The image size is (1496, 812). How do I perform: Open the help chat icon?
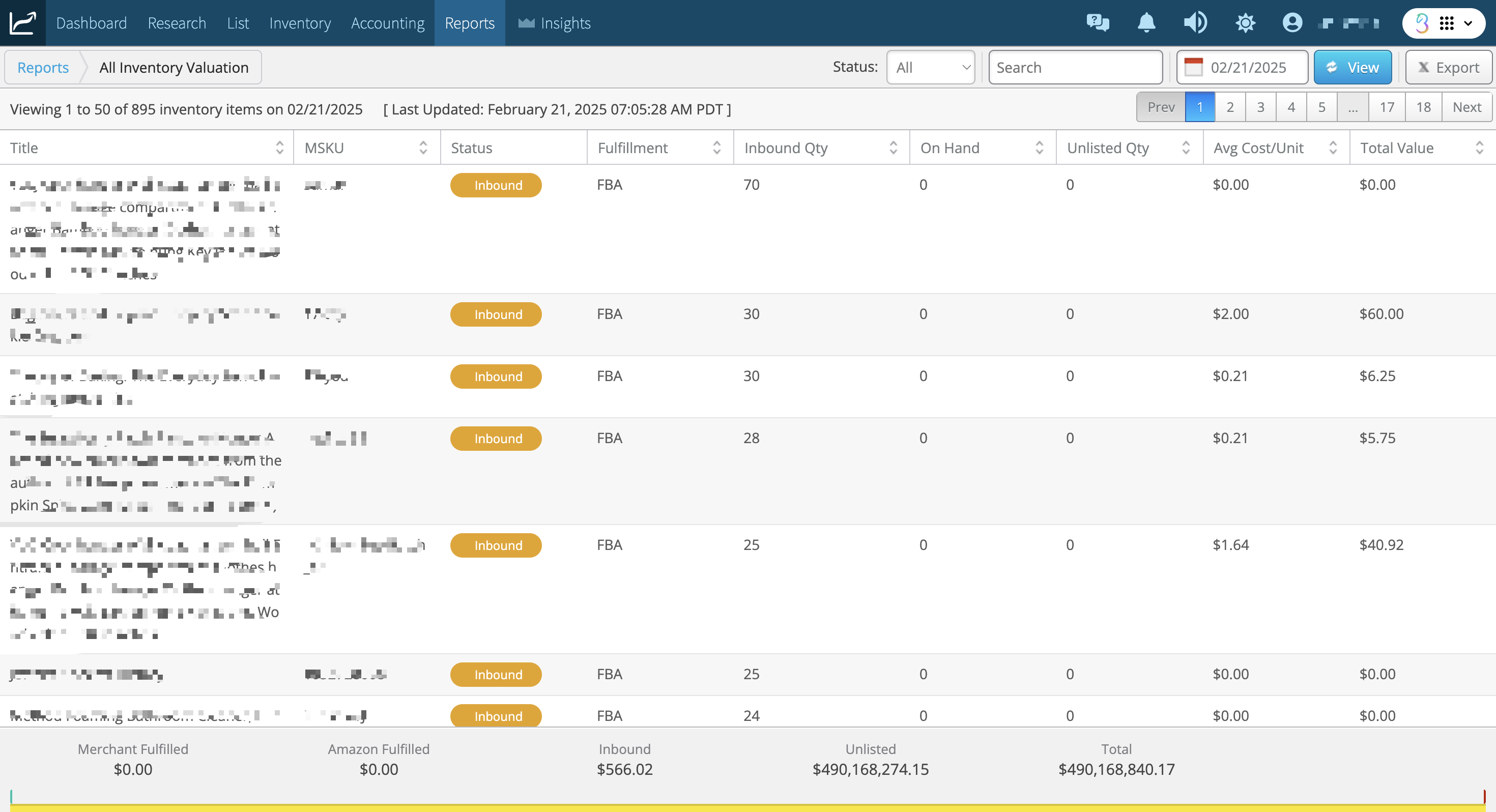(1098, 23)
